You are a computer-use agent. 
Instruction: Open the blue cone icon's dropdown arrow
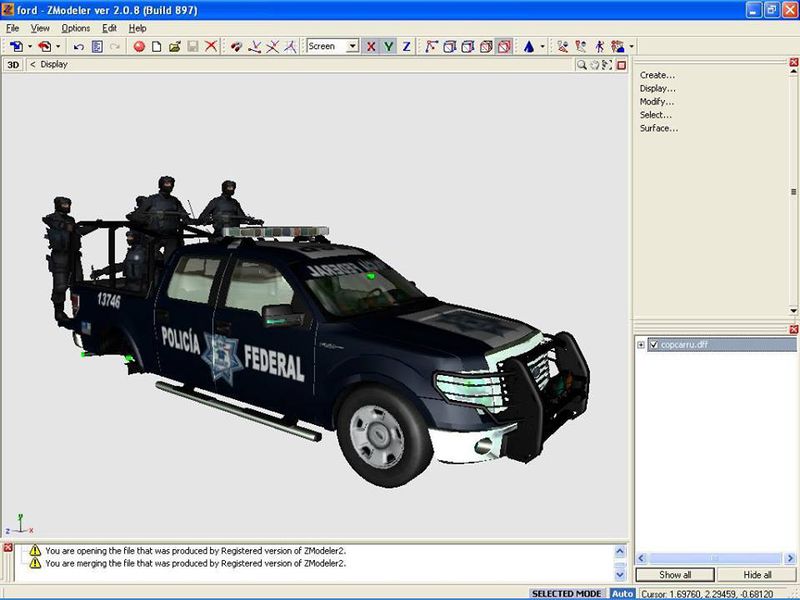[x=542, y=47]
